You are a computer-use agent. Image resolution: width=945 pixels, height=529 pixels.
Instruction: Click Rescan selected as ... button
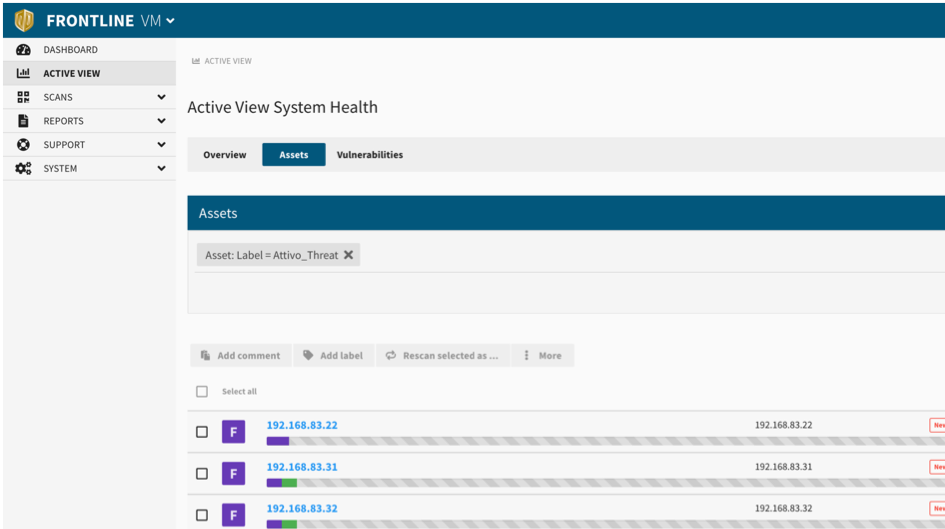[443, 355]
